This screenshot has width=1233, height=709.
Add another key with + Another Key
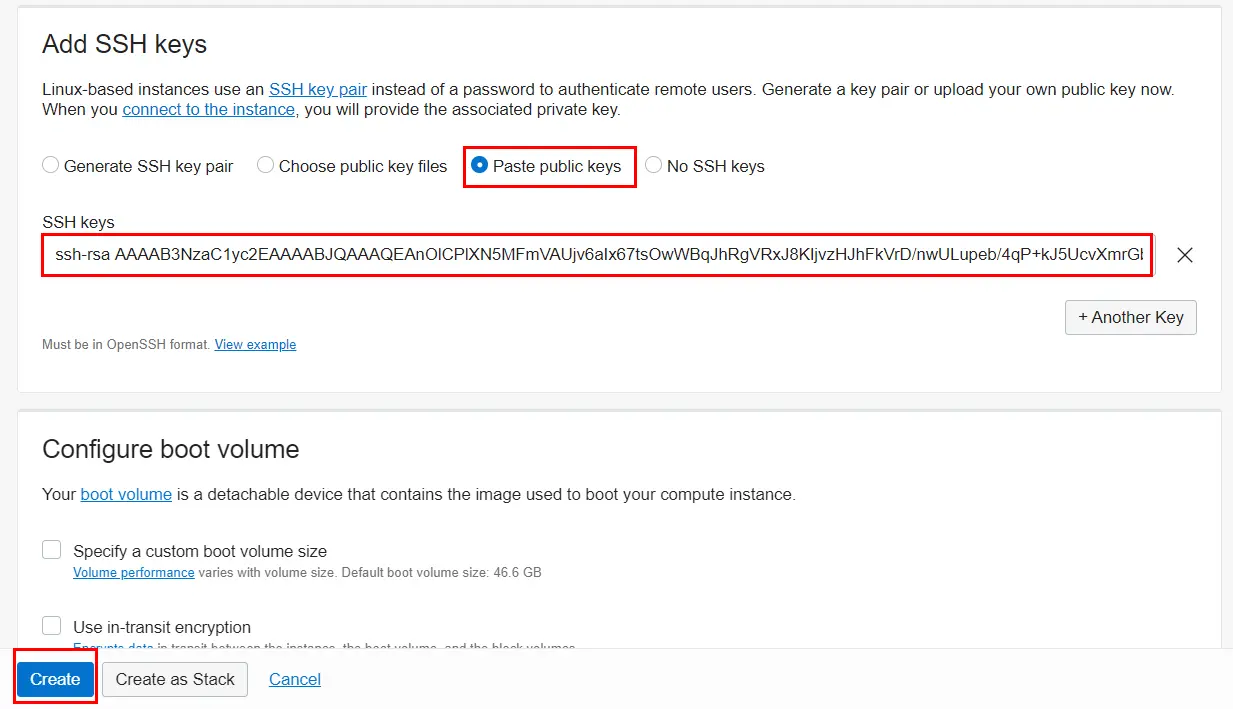[1130, 317]
